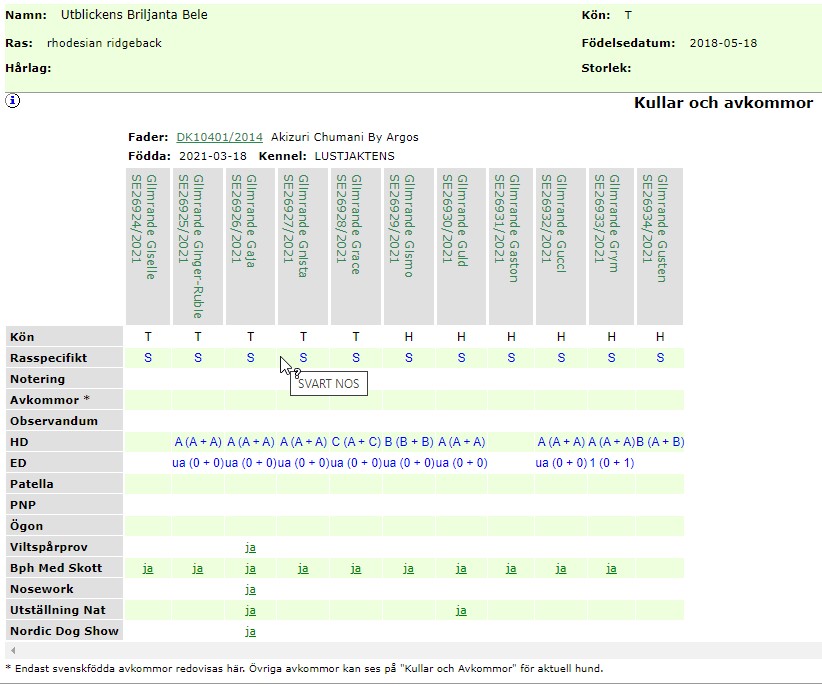Screen dimensions: 822x686
Task: Open ED result ua (0 + 0) for Ginger-Ruble
Action: 198,463
